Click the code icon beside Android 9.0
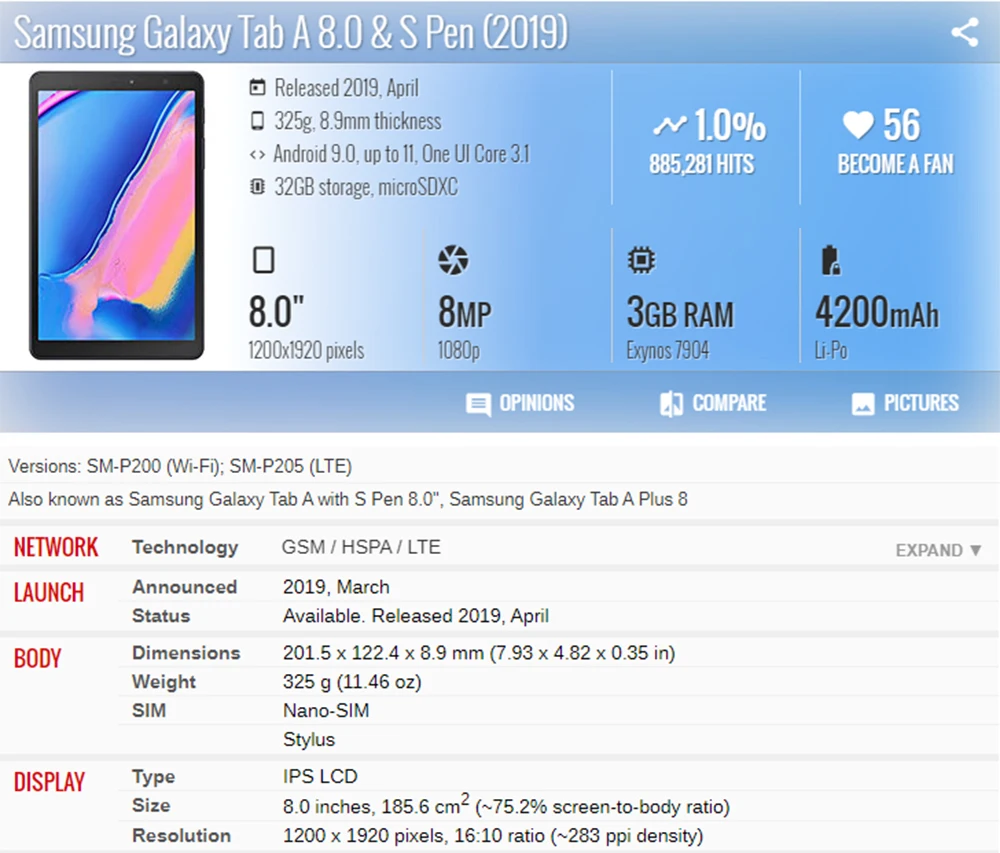The width and height of the screenshot is (1000, 853). tap(257, 154)
